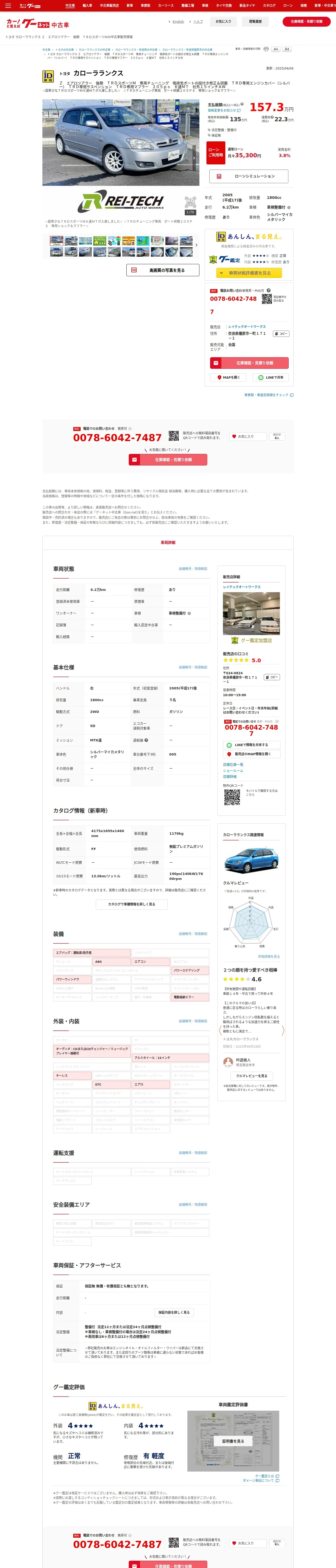336x1568 pixels.
Task: Advance main photo with right arrow
Action: (194, 158)
